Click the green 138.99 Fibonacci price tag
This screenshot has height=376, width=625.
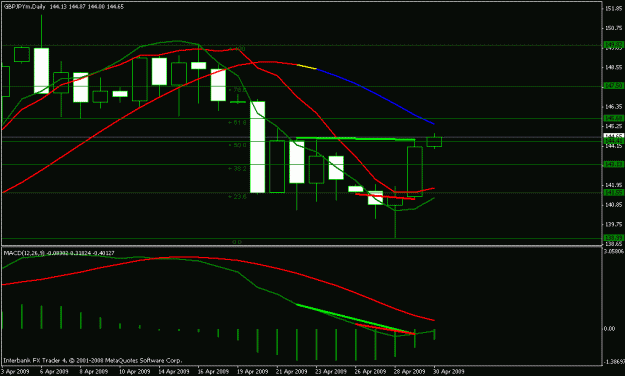pos(614,238)
